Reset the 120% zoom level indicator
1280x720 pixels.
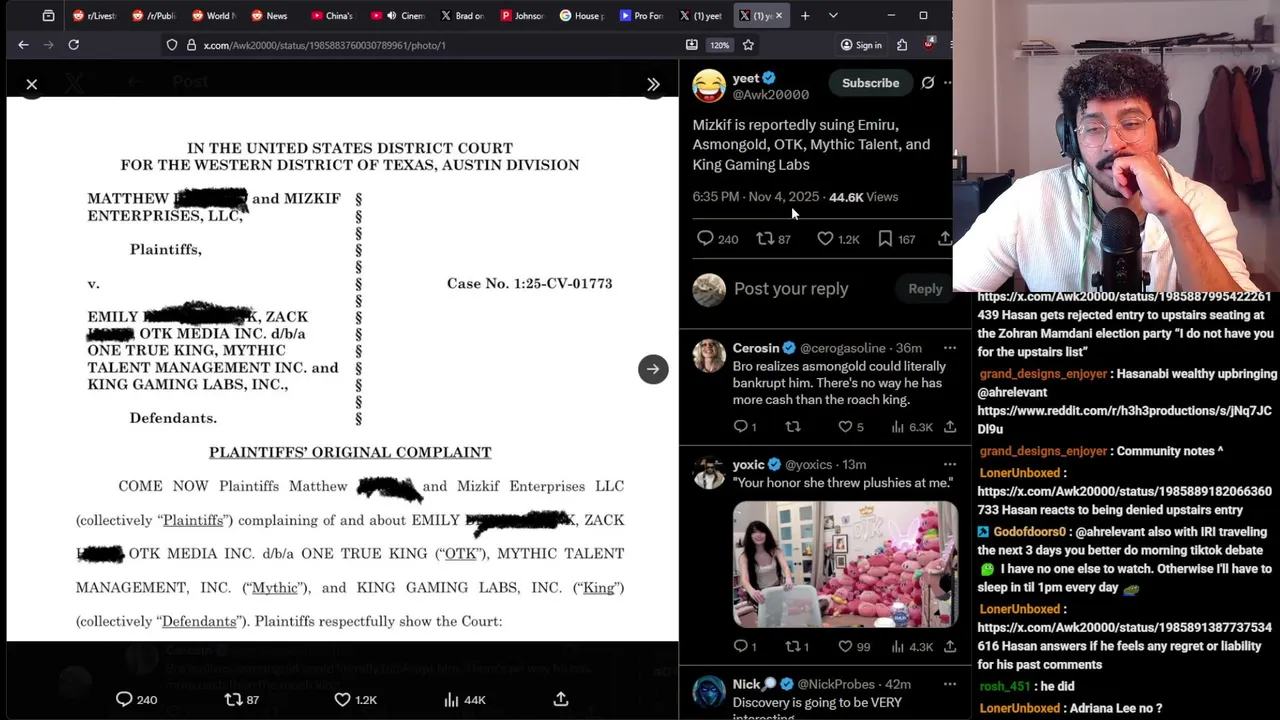720,45
